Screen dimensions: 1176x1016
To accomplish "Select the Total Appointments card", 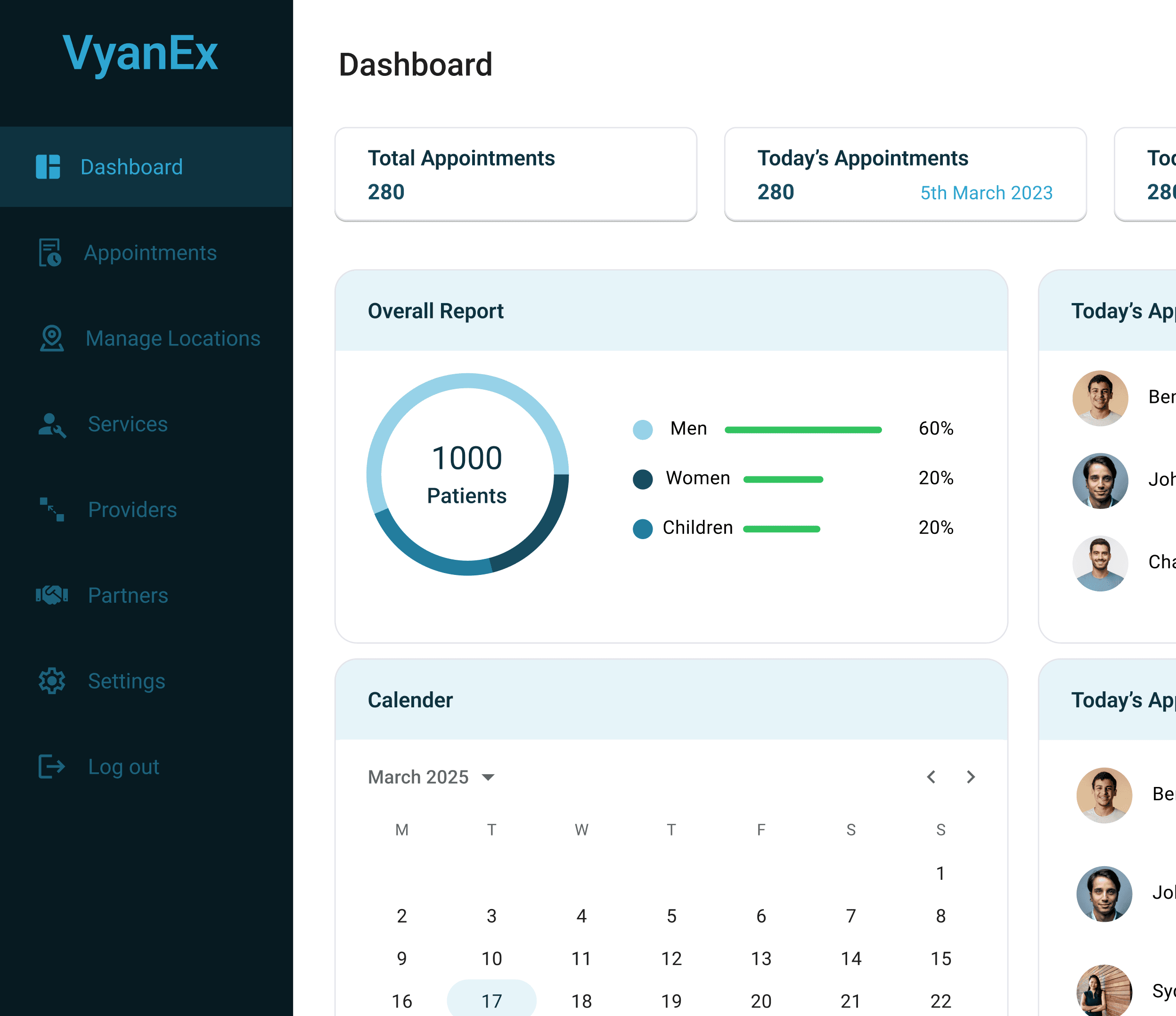I will coord(516,174).
